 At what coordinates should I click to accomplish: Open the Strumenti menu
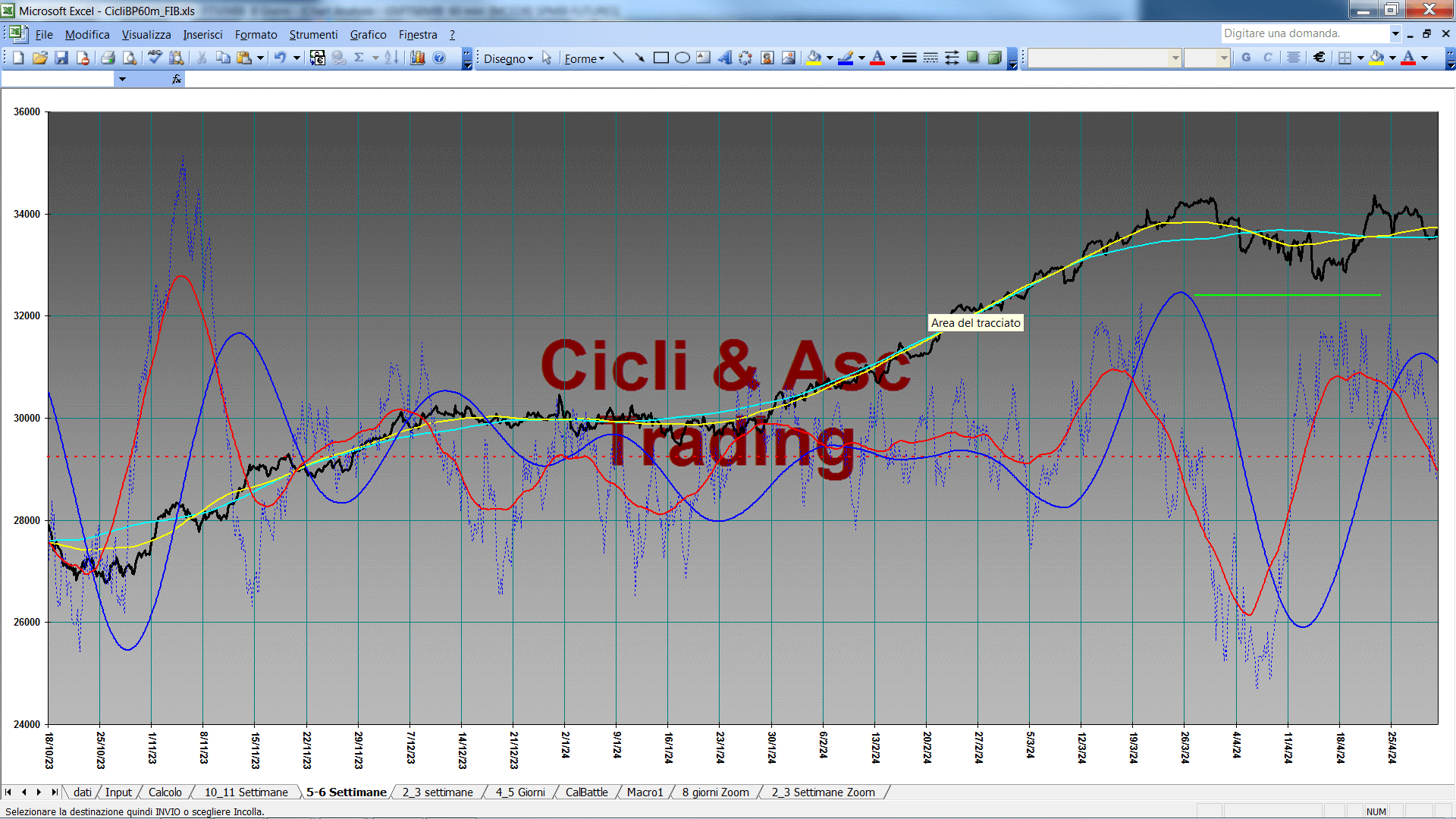tap(313, 35)
